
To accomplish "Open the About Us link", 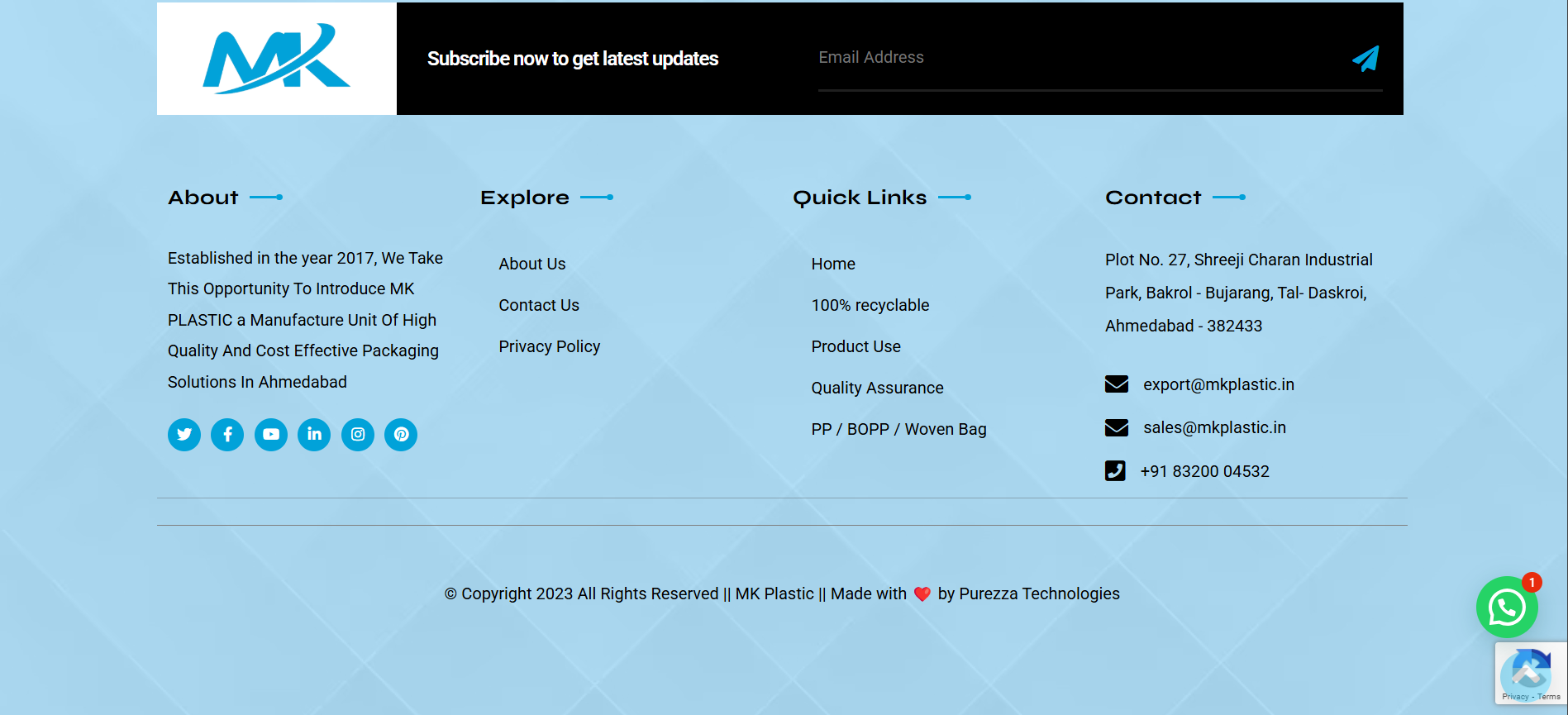I will coord(532,264).
